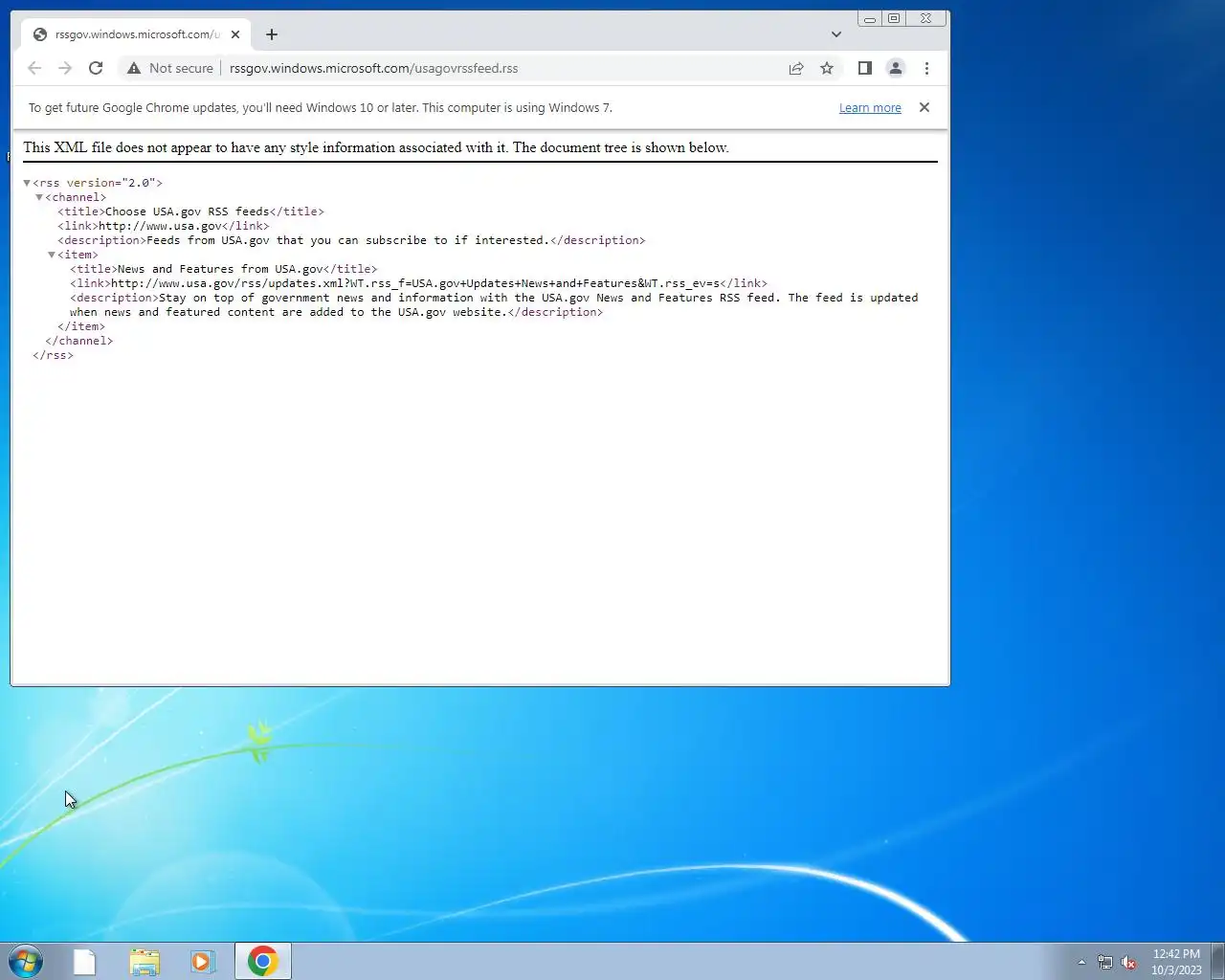Maximize the Chrome window

point(894,18)
